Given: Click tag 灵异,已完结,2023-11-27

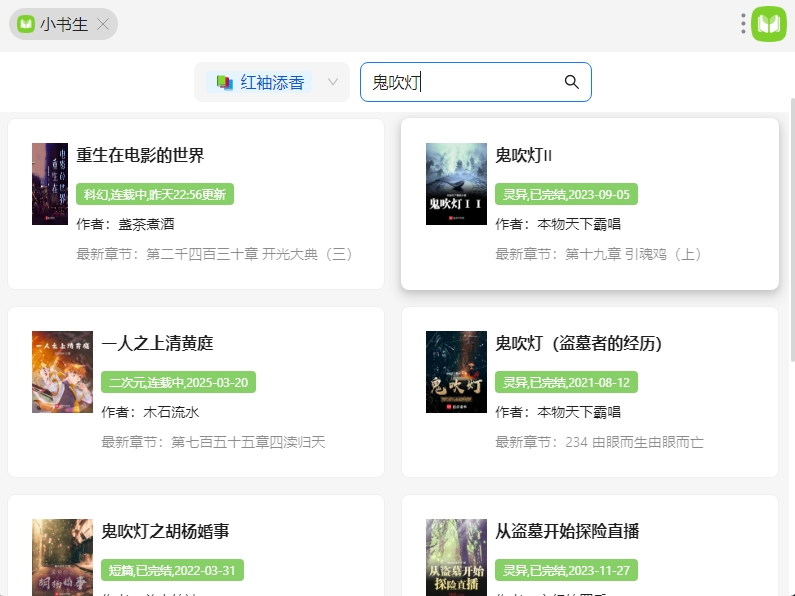Looking at the screenshot, I should click(x=566, y=570).
